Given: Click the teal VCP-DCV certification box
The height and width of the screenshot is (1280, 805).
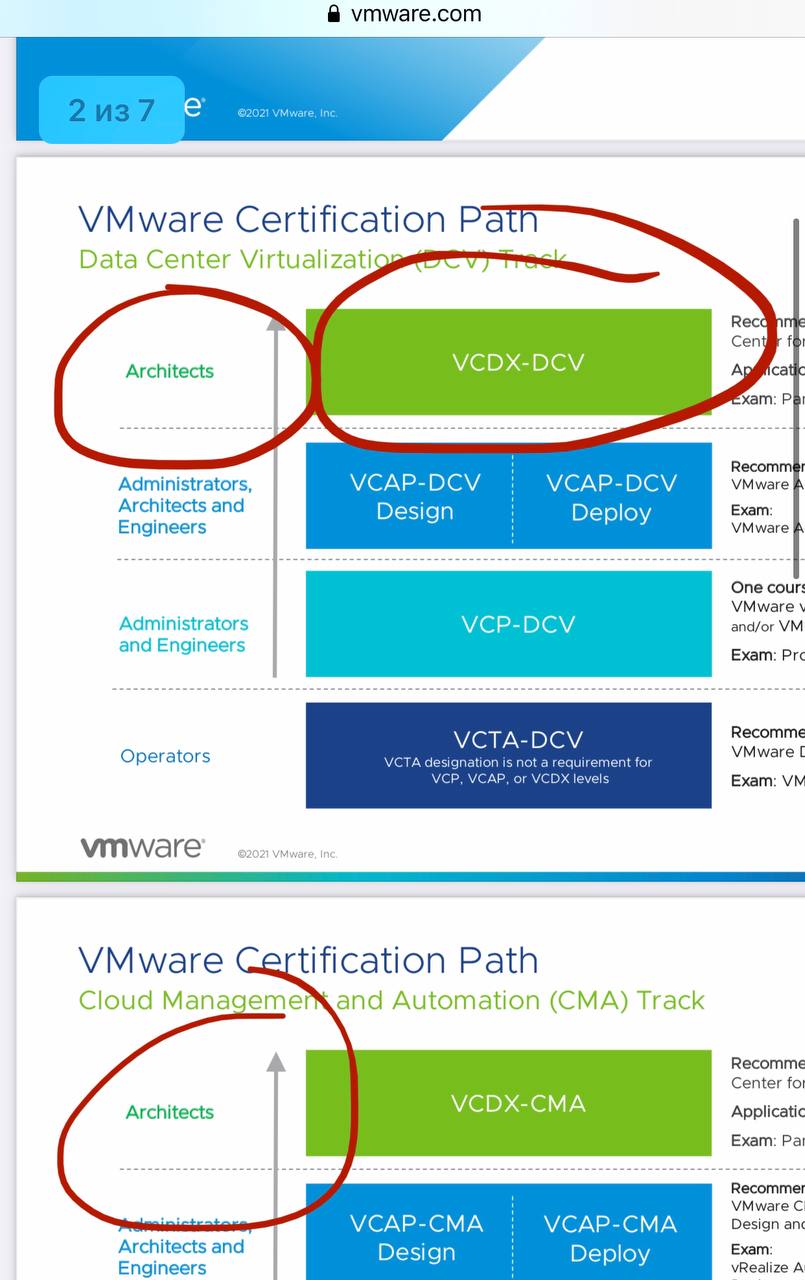Looking at the screenshot, I should point(508,624).
